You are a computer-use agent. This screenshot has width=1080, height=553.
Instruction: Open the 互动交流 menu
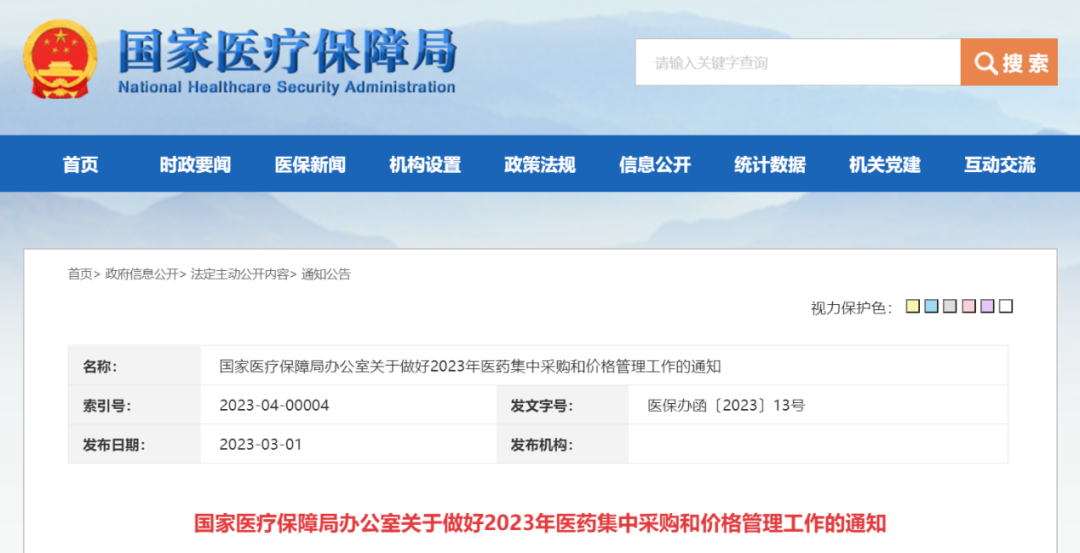tap(1000, 165)
